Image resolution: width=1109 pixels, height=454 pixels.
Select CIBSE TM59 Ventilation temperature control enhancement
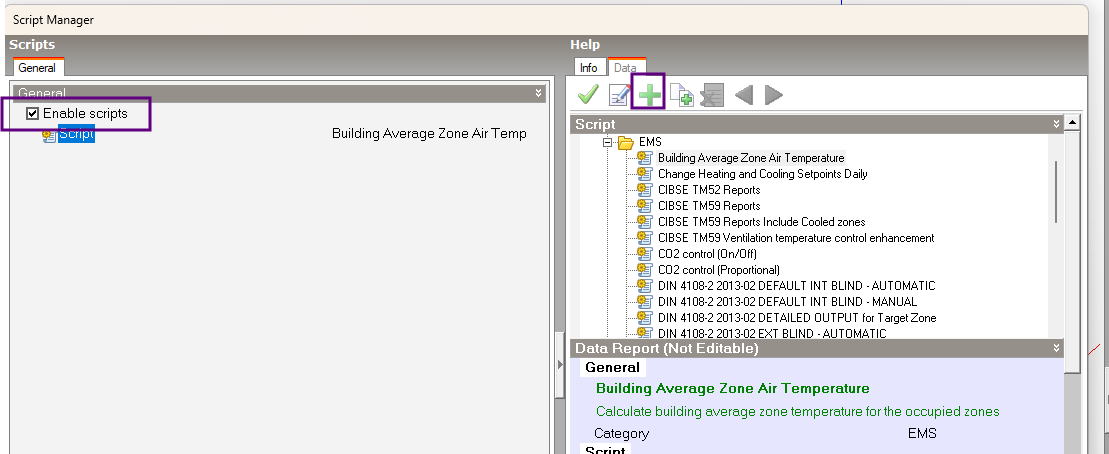[x=796, y=238]
